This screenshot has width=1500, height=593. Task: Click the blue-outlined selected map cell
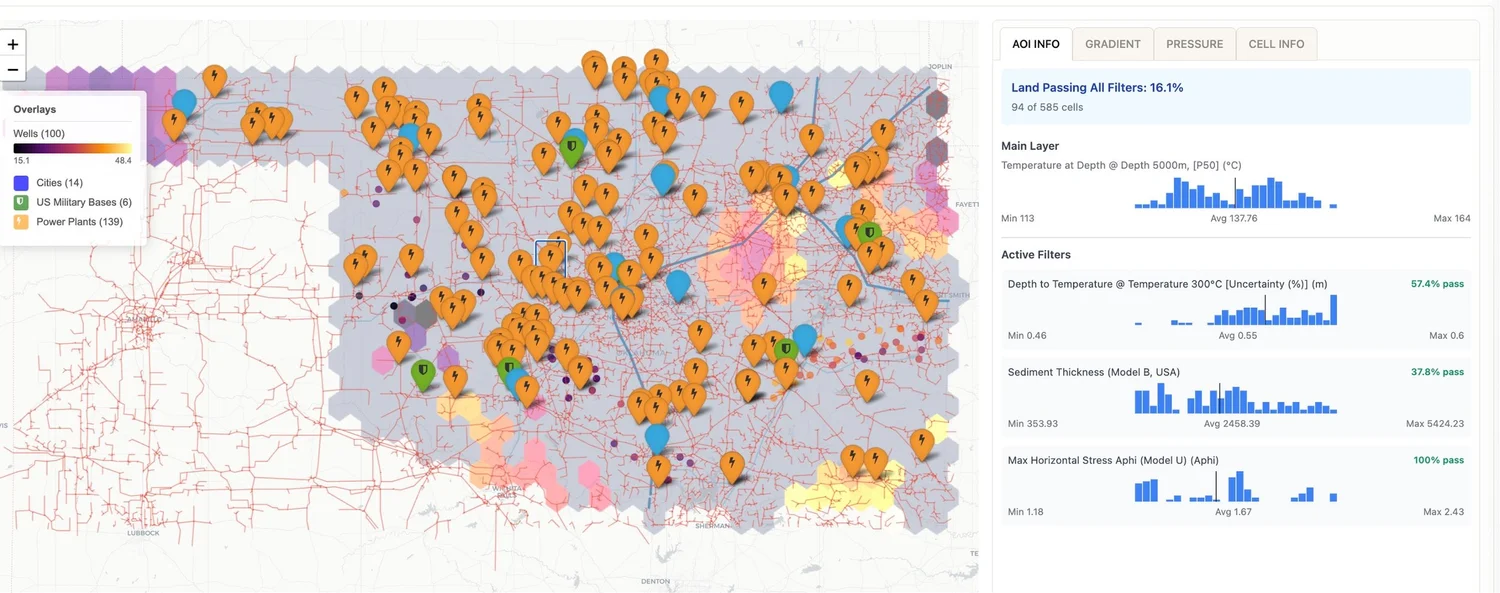tap(550, 258)
